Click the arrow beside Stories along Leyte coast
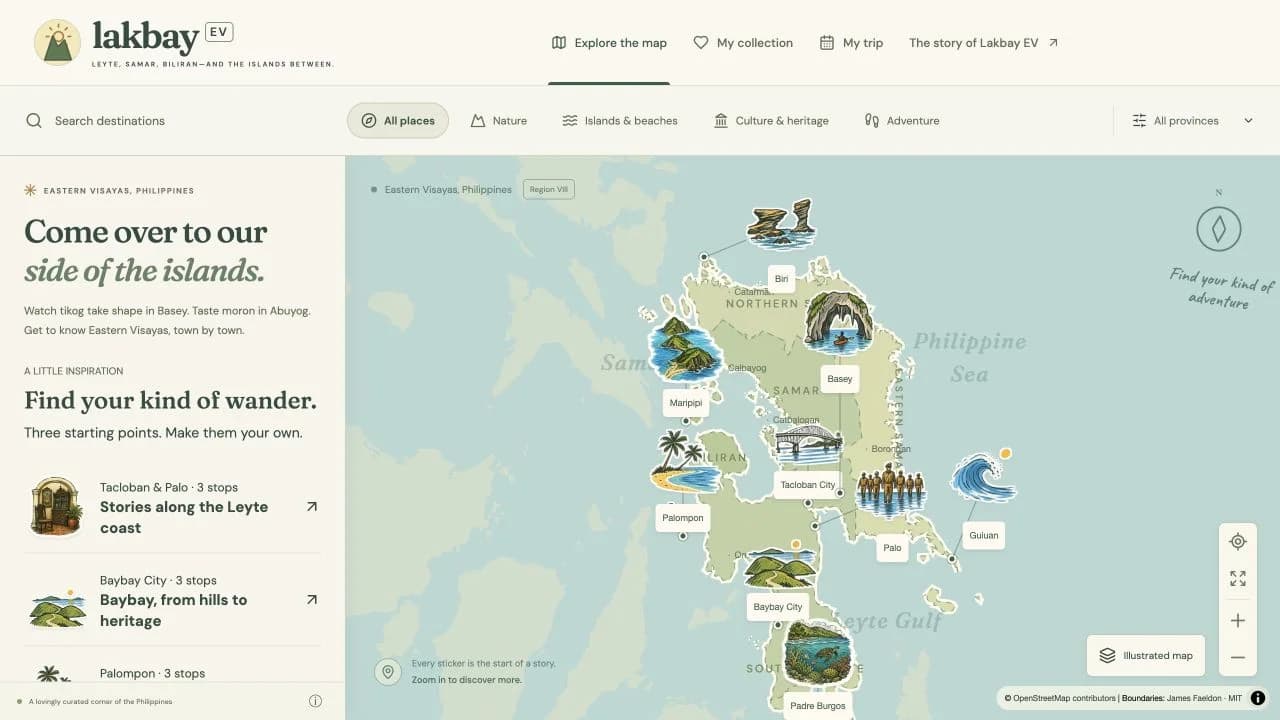 (x=312, y=507)
